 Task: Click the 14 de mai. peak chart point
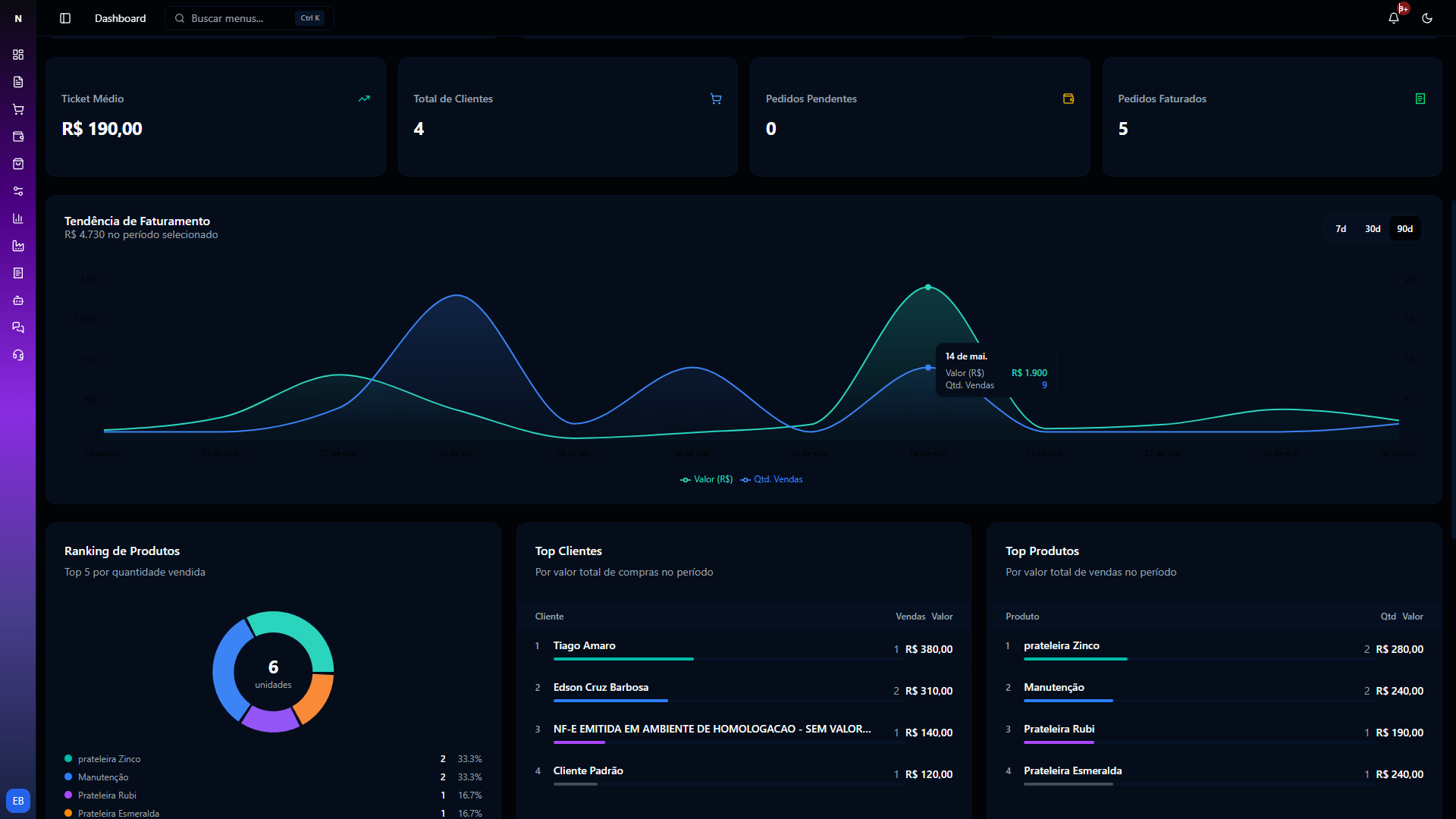pos(928,287)
